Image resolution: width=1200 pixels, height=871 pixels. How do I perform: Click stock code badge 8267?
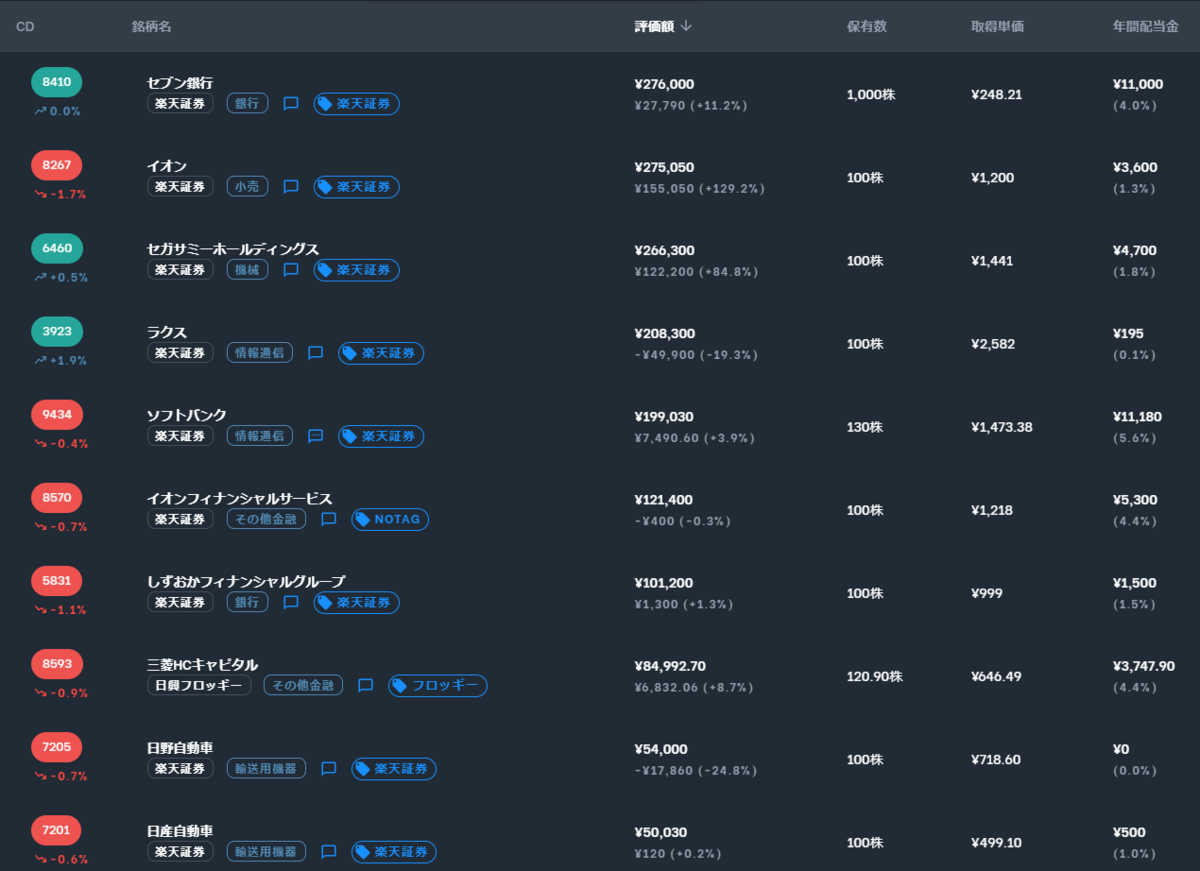pos(56,165)
